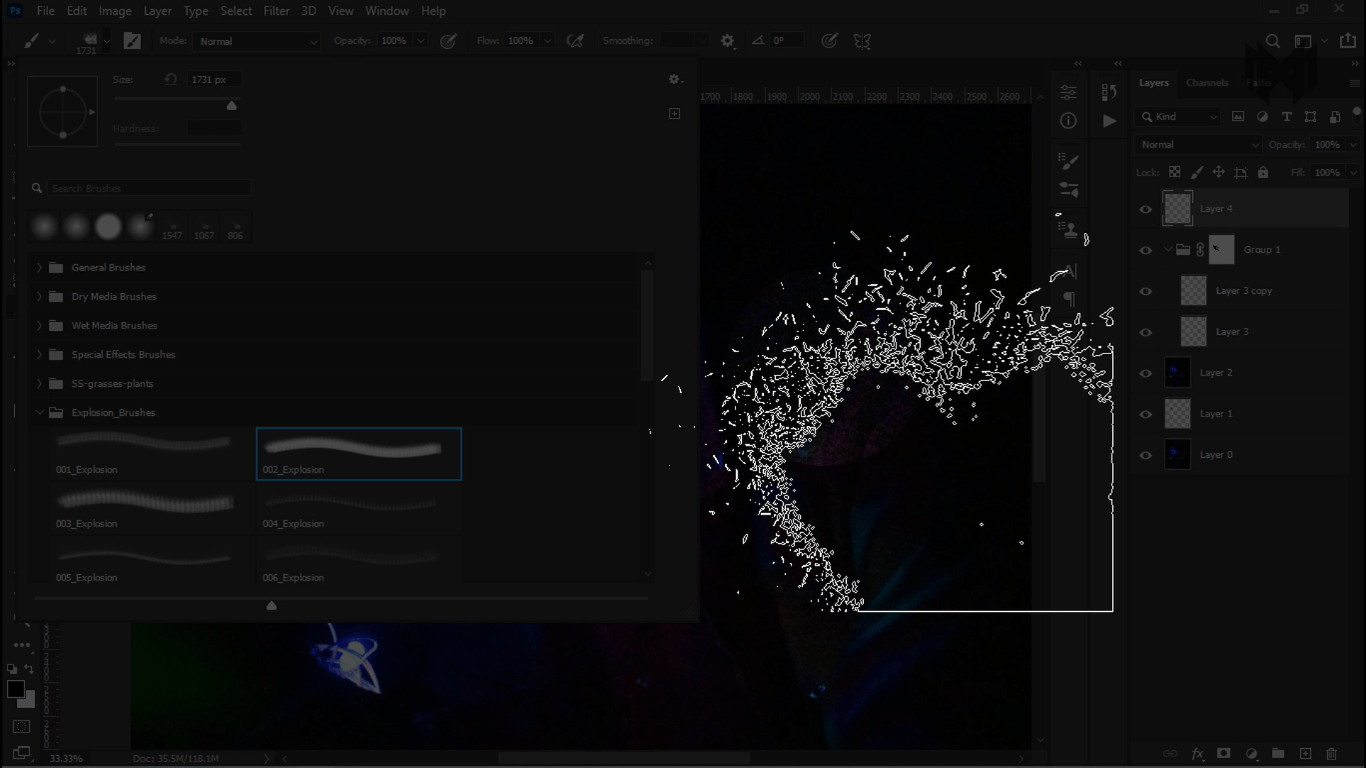Filter layers by type layers icon

click(x=1286, y=117)
